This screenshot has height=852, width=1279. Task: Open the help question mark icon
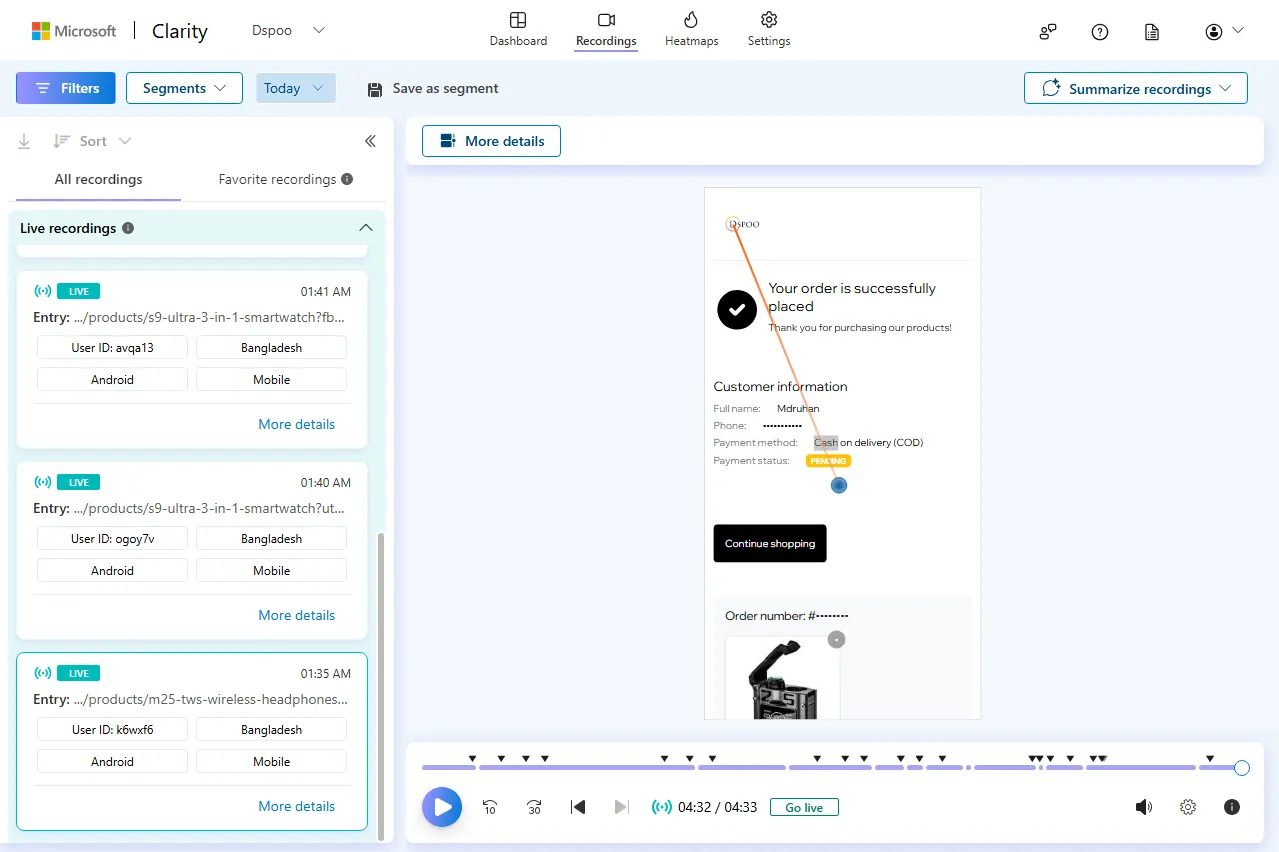[x=1100, y=32]
